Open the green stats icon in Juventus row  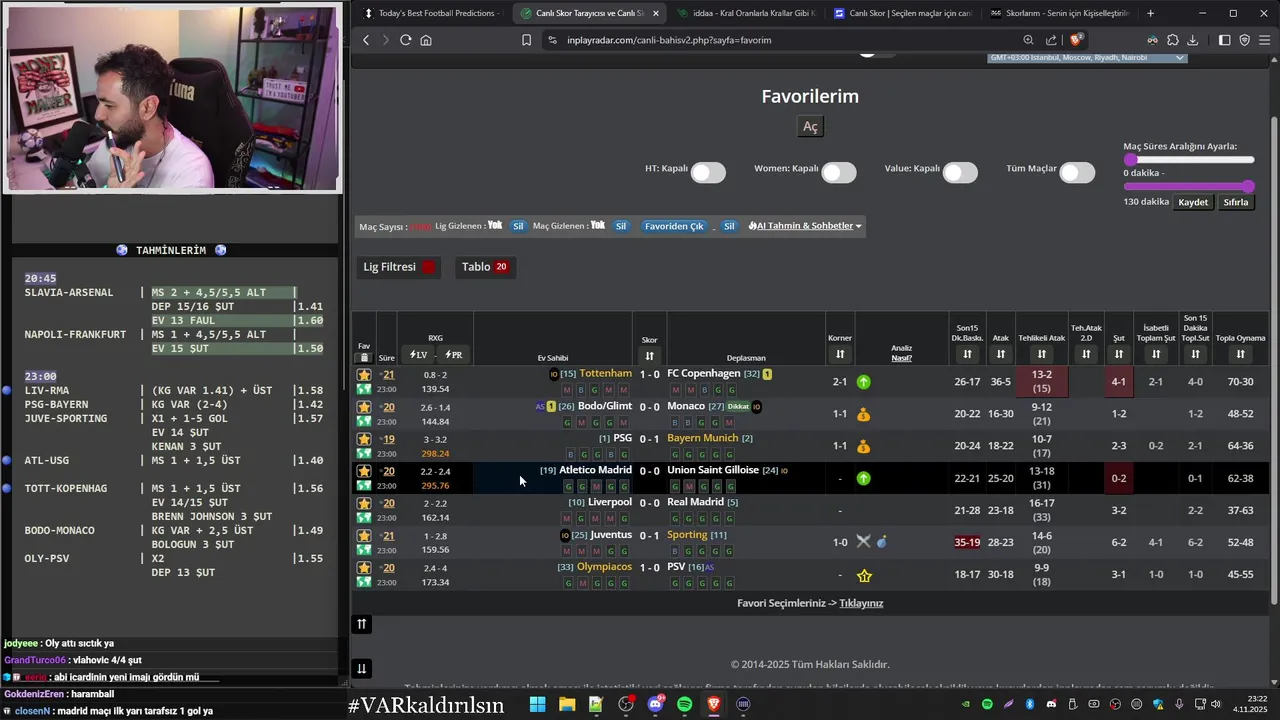coord(364,550)
